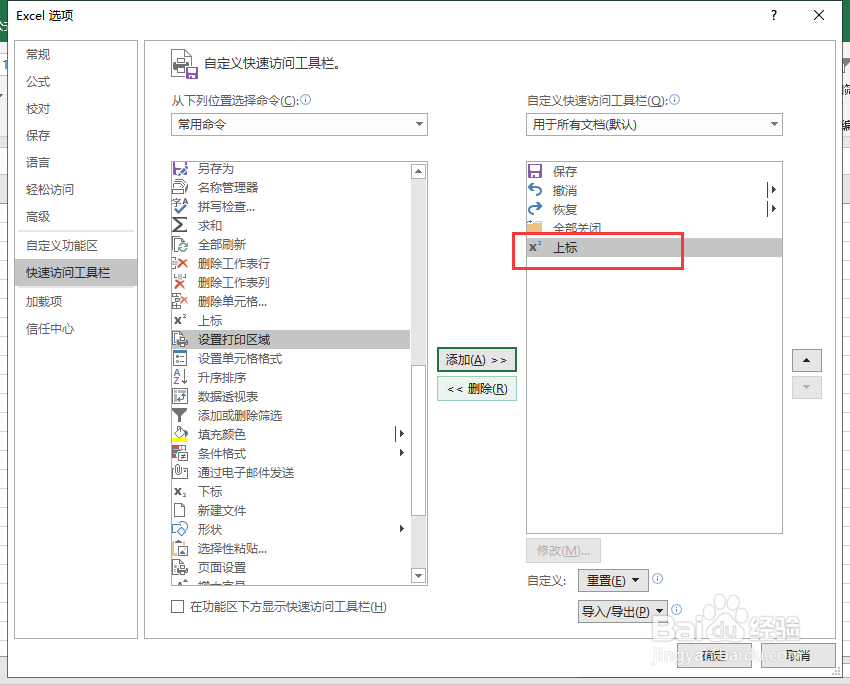Select the subscript icon (下标)
Screen dimensions: 850x685
(x=180, y=492)
